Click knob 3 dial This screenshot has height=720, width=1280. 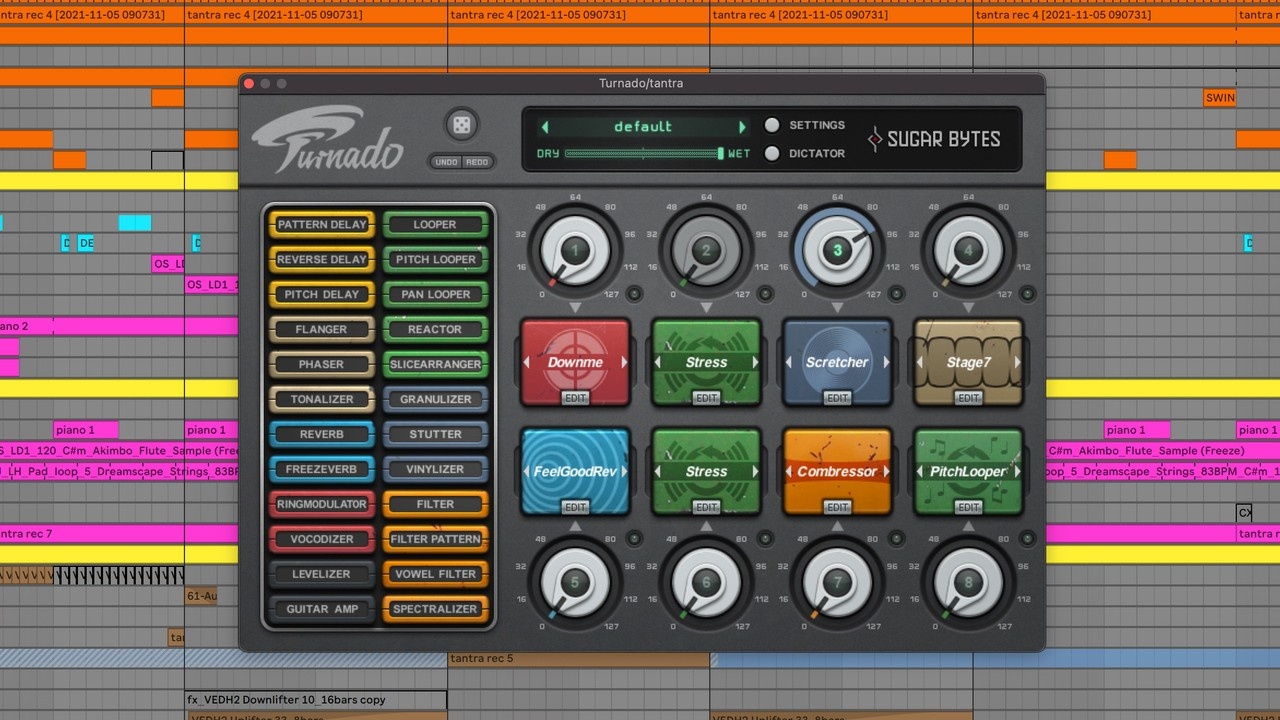tap(837, 250)
